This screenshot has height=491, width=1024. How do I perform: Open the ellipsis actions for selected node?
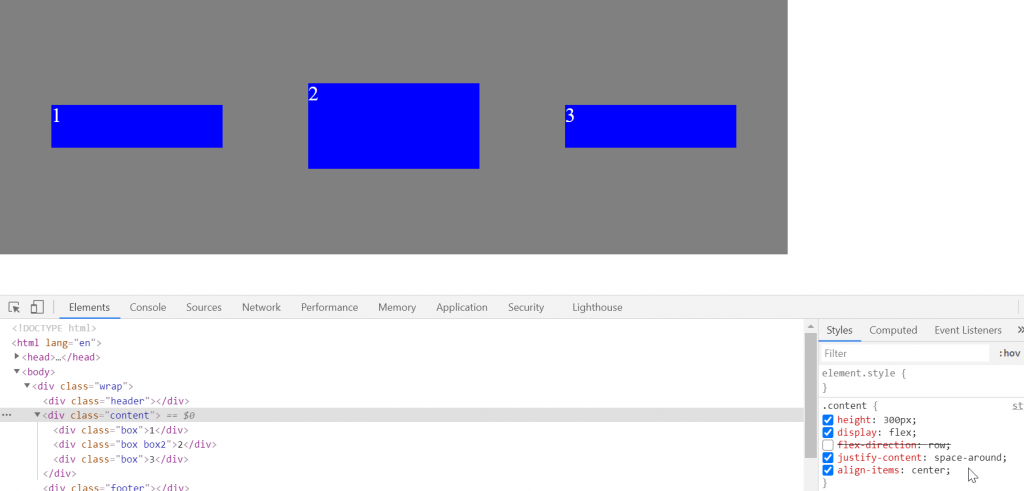[x=7, y=415]
